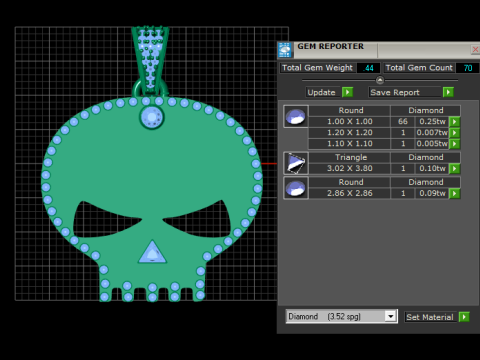The height and width of the screenshot is (360, 480).
Task: Click the green arrow for 1.10 X 1.10 row
Action: pyautogui.click(x=455, y=144)
